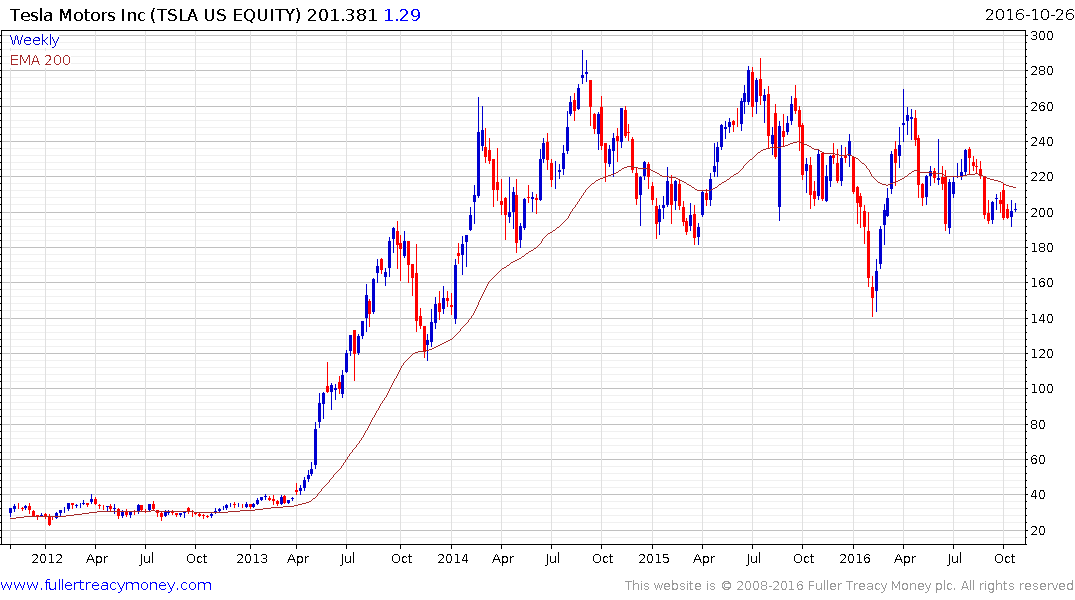Click the 200 price axis label

click(1042, 212)
